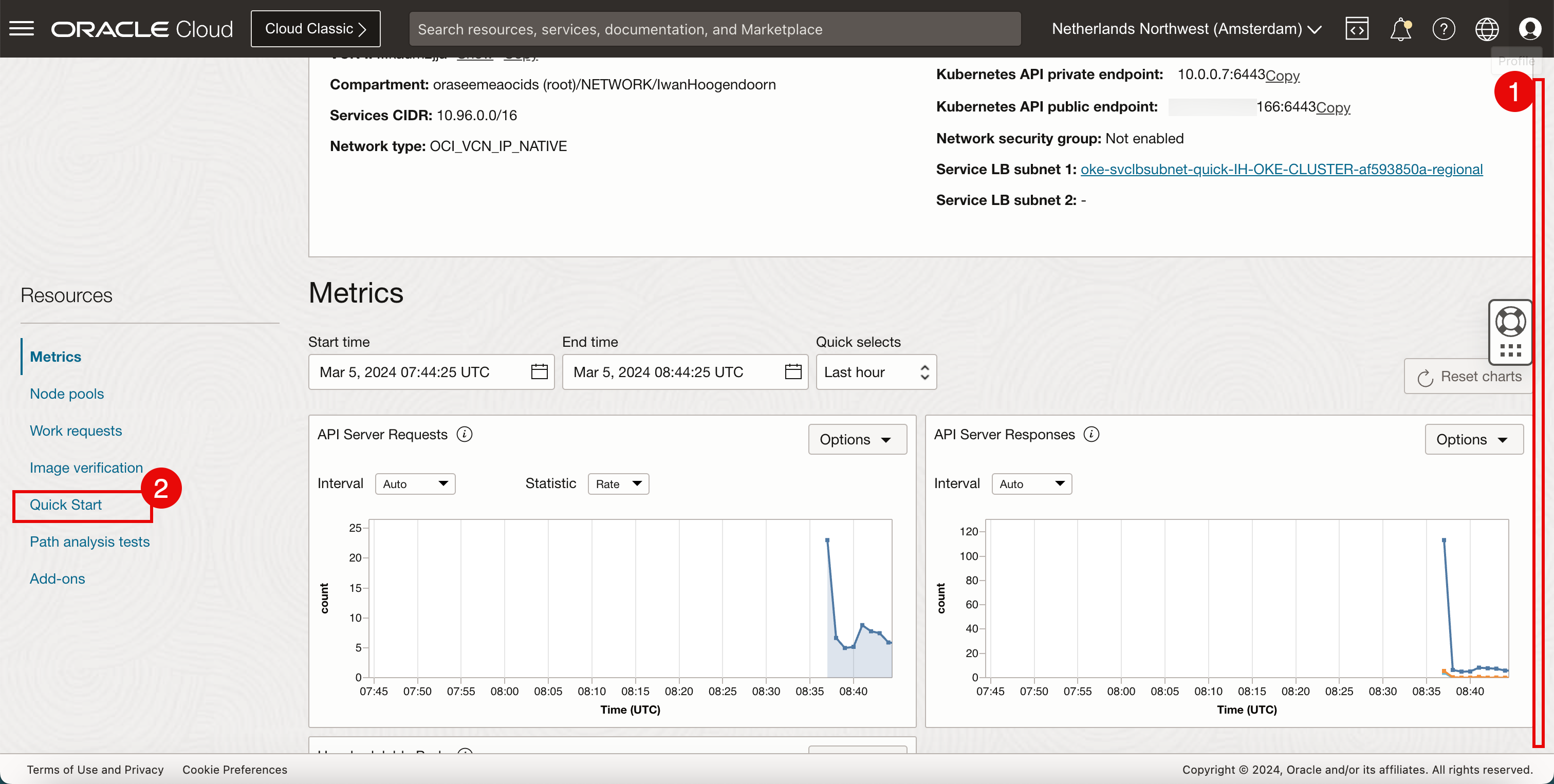Click the language globe icon
Viewport: 1554px width, 784px height.
click(1487, 28)
